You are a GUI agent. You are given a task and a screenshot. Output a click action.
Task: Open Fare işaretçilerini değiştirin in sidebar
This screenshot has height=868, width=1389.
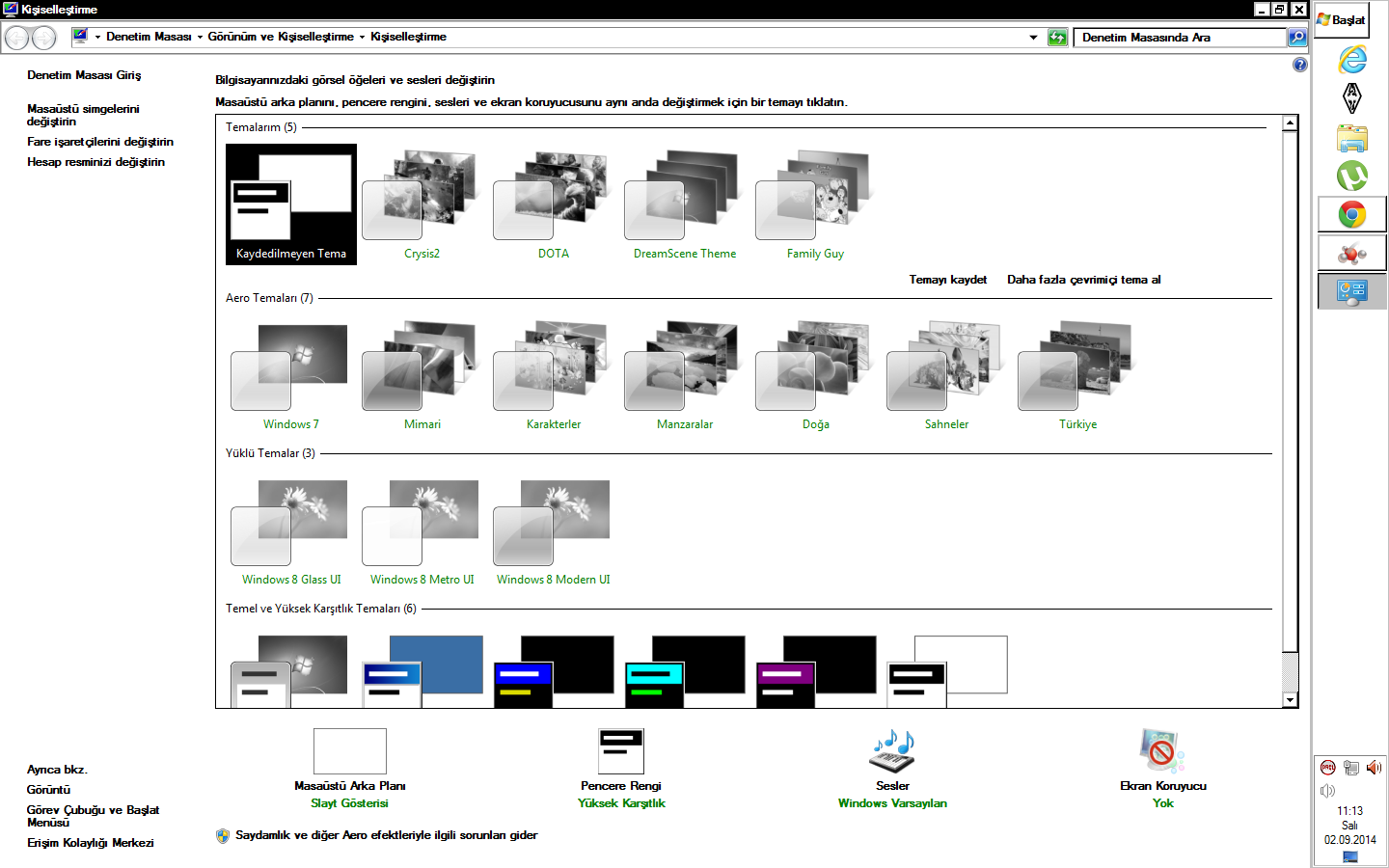pos(100,142)
